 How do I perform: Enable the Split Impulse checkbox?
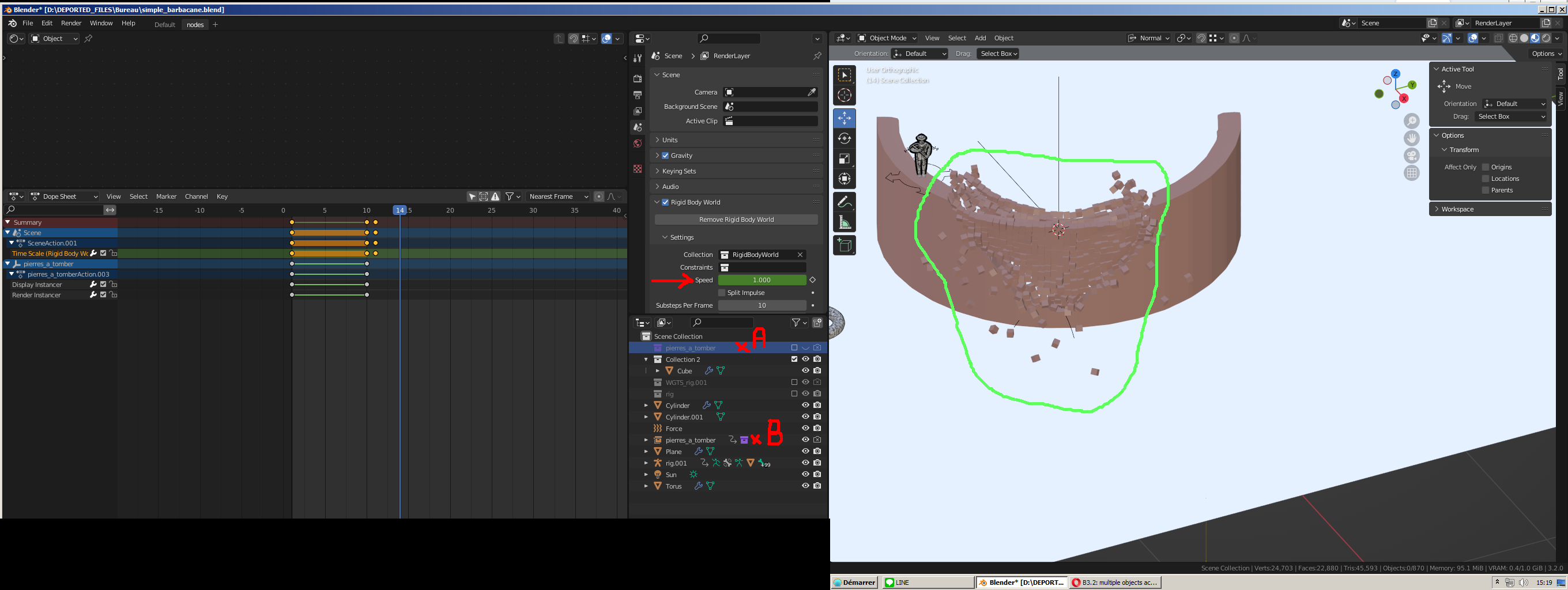click(722, 293)
